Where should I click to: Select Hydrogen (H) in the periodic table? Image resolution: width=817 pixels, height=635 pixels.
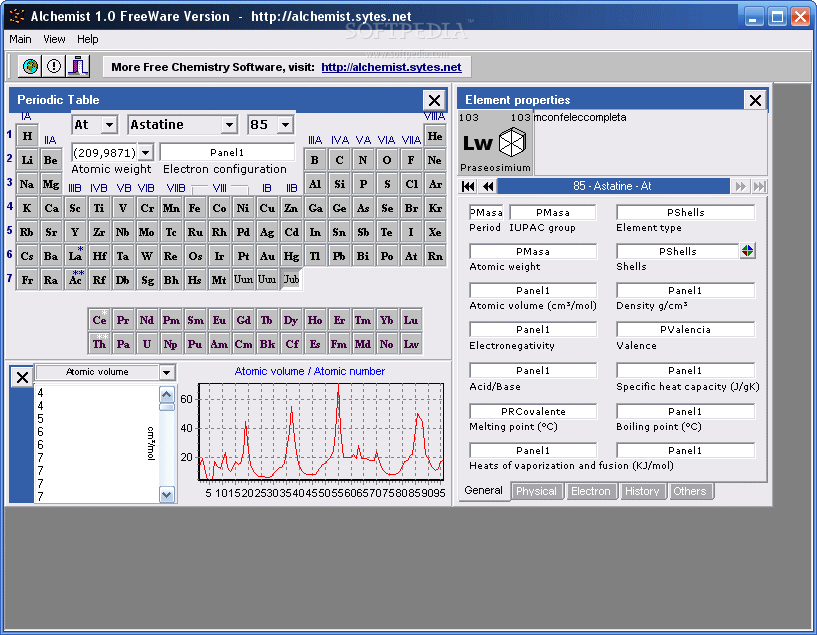click(x=27, y=136)
